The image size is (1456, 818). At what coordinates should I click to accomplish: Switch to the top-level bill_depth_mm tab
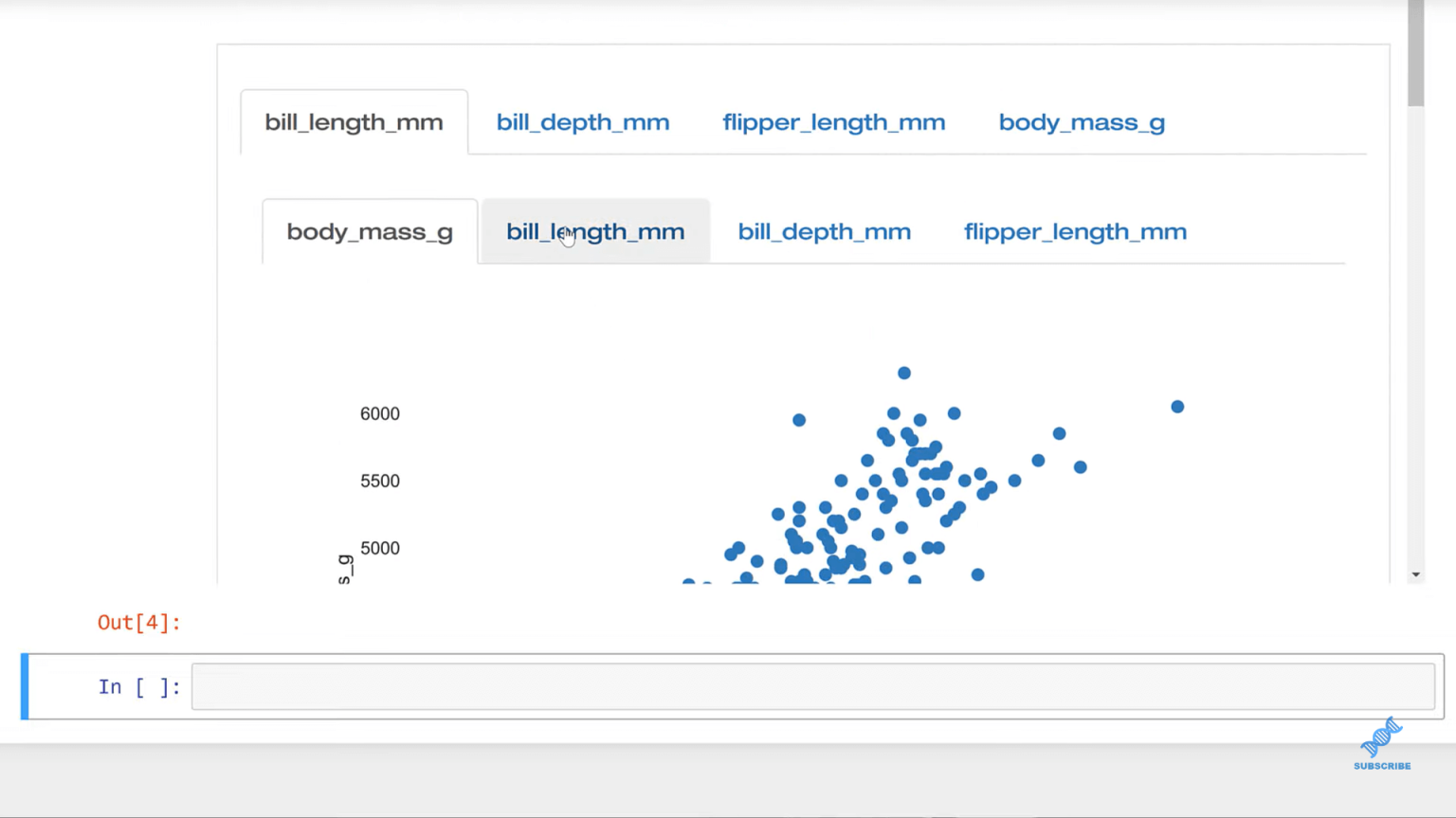coord(583,122)
